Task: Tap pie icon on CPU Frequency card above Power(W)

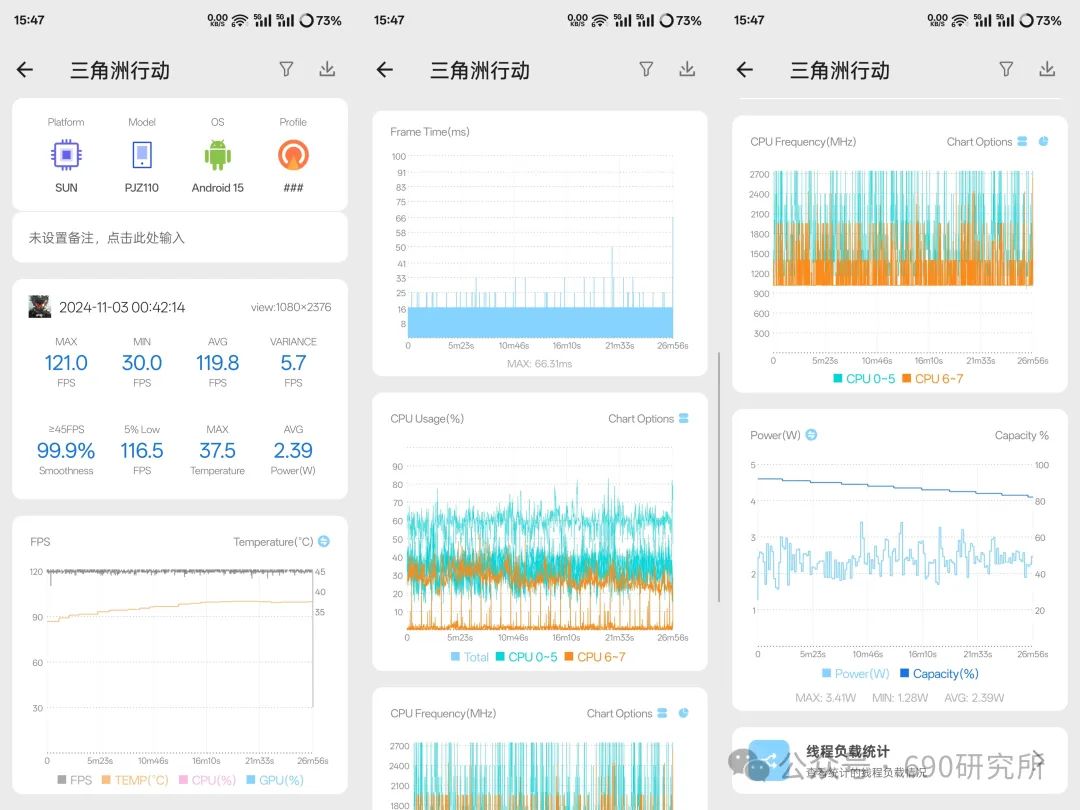Action: coord(1043,141)
